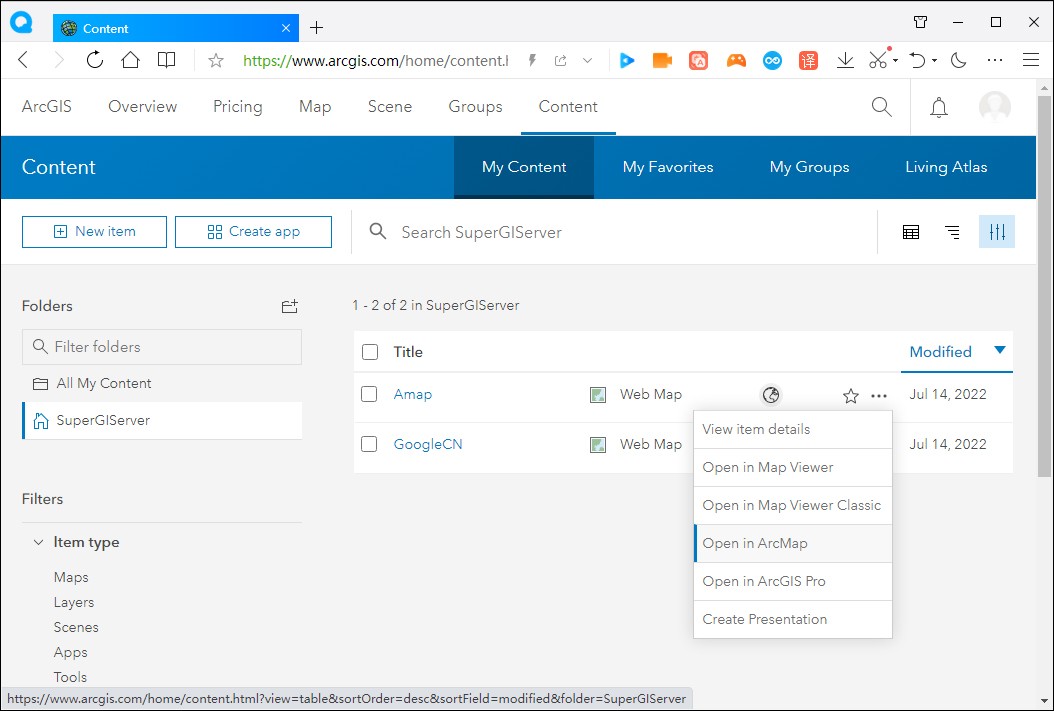Select the SuperGIServer folder
The image size is (1054, 711).
click(162, 421)
